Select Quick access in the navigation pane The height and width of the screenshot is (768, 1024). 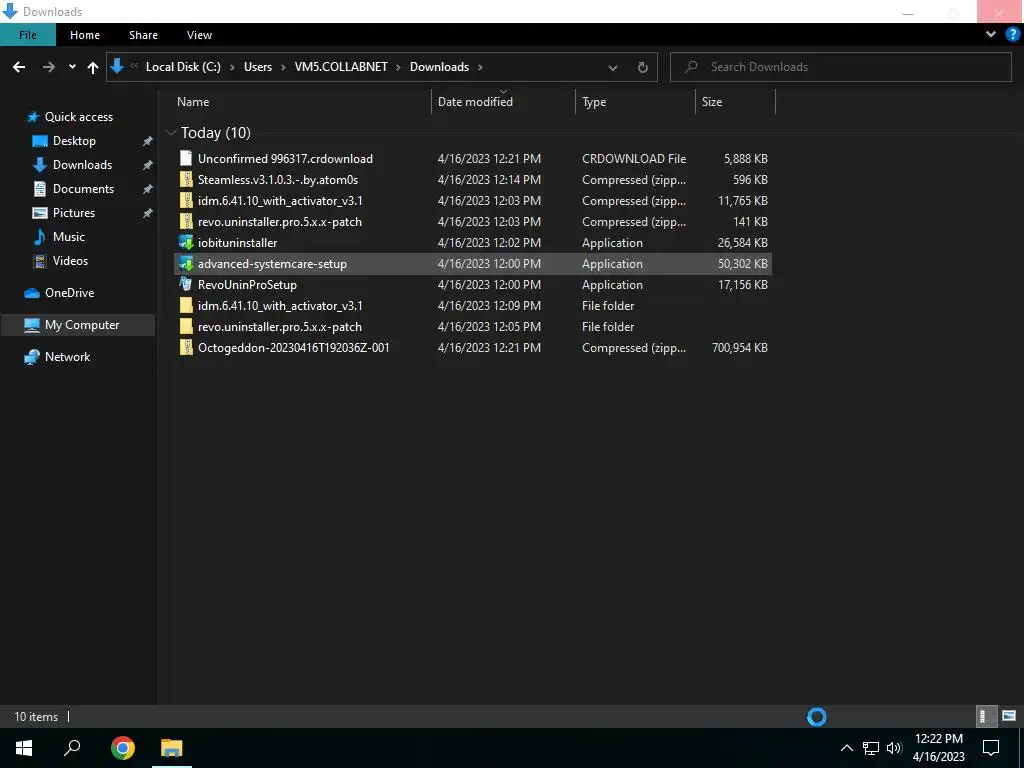pos(78,117)
